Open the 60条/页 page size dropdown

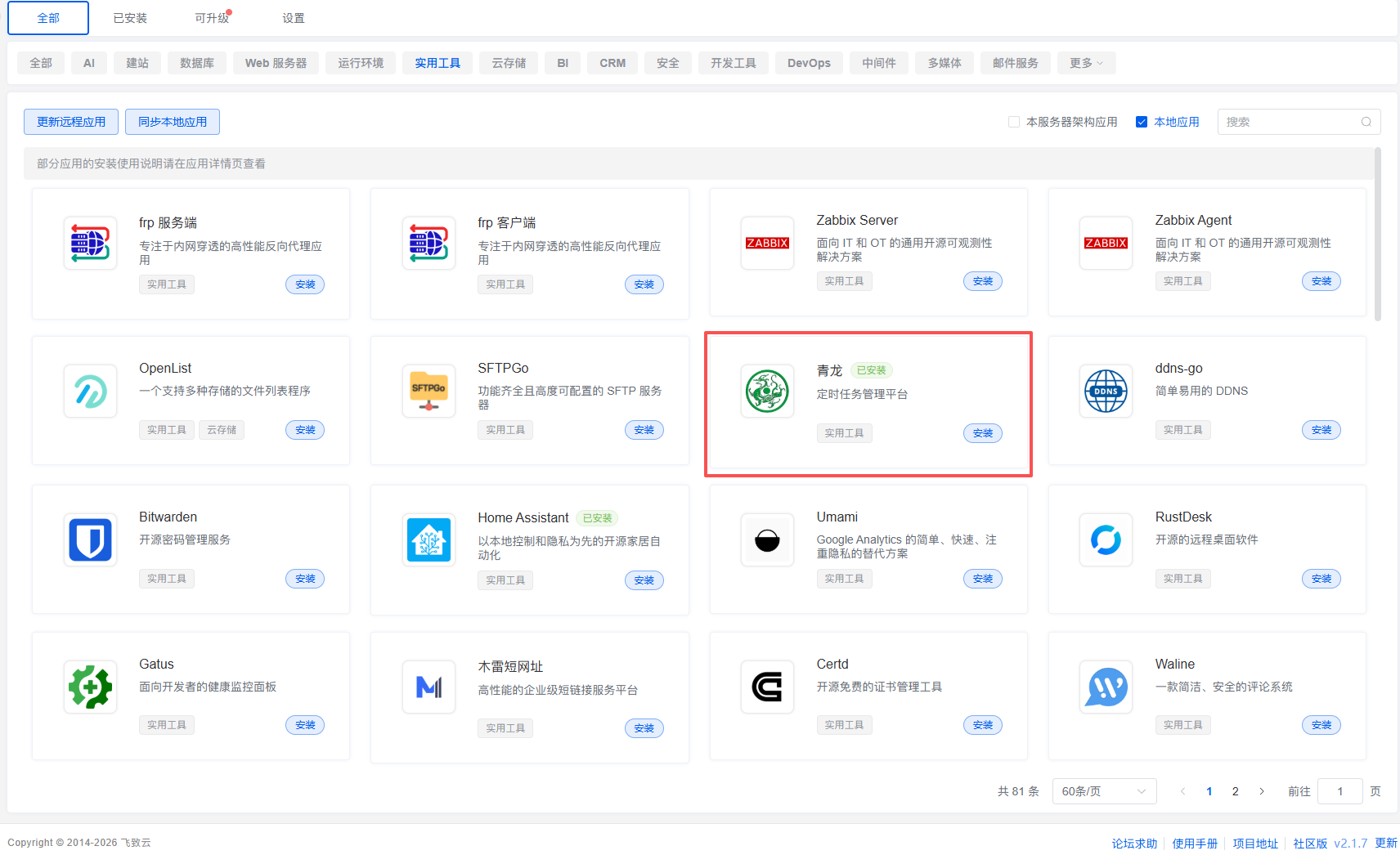click(1103, 791)
